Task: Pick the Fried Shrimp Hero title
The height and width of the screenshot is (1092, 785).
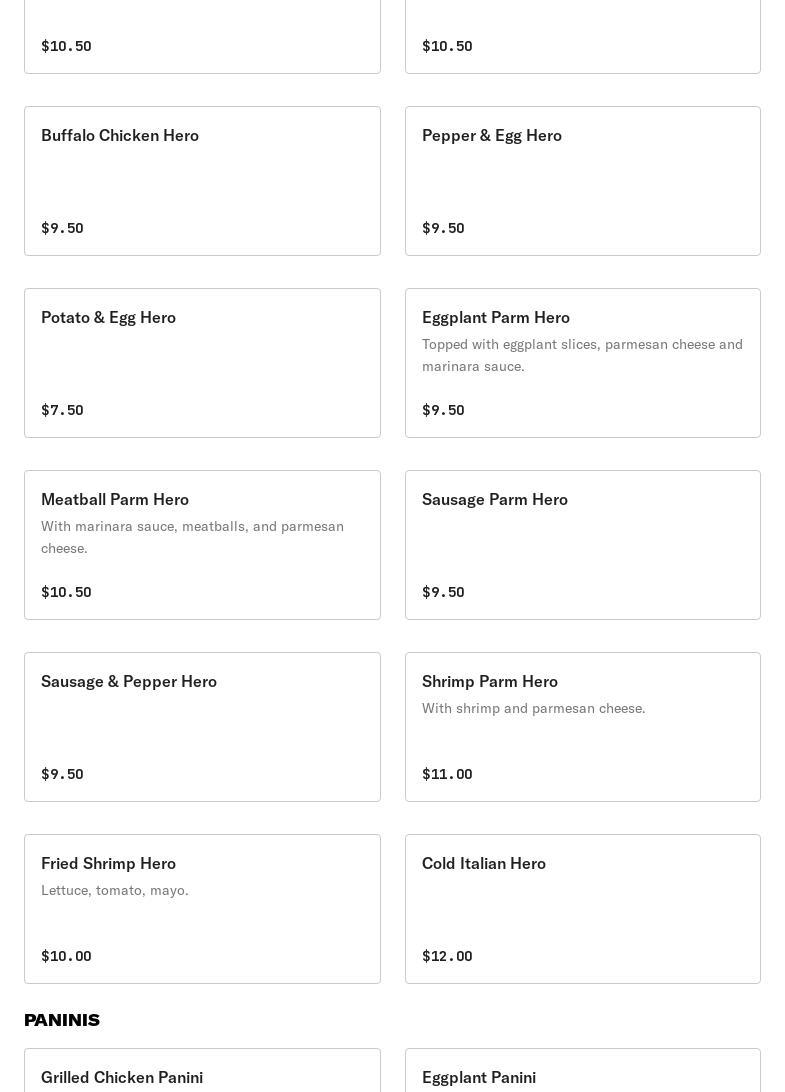Action: (108, 863)
